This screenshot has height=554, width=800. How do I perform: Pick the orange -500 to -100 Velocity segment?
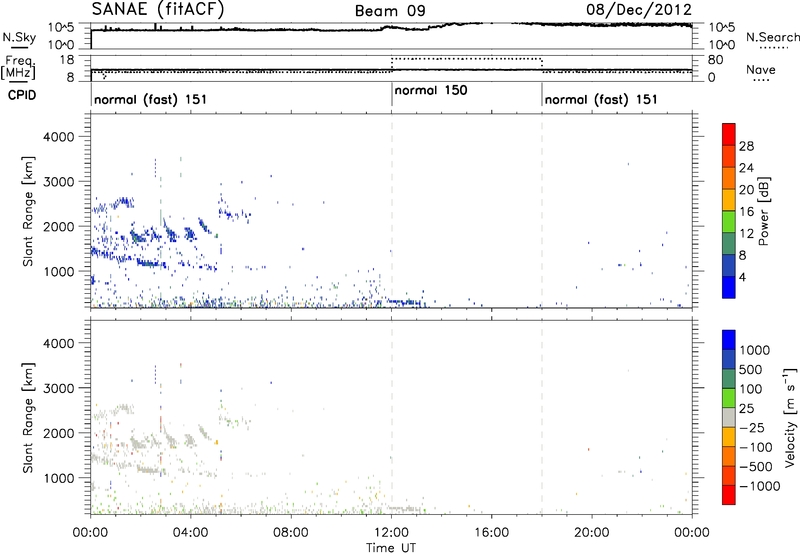729,456
